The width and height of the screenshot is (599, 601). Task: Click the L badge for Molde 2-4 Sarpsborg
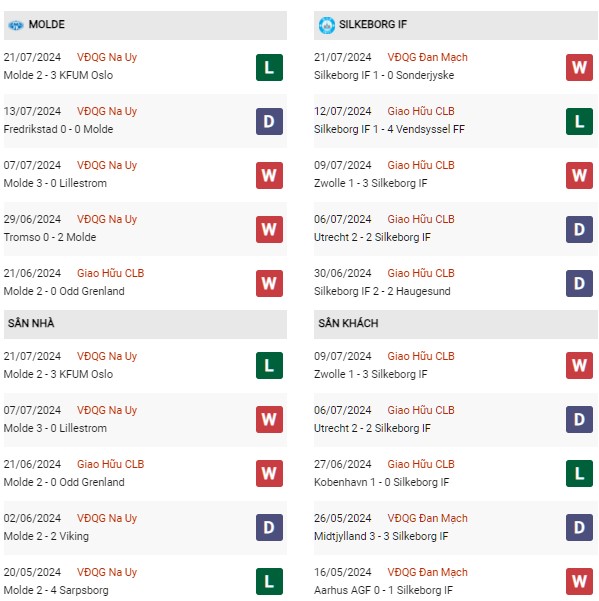(269, 581)
